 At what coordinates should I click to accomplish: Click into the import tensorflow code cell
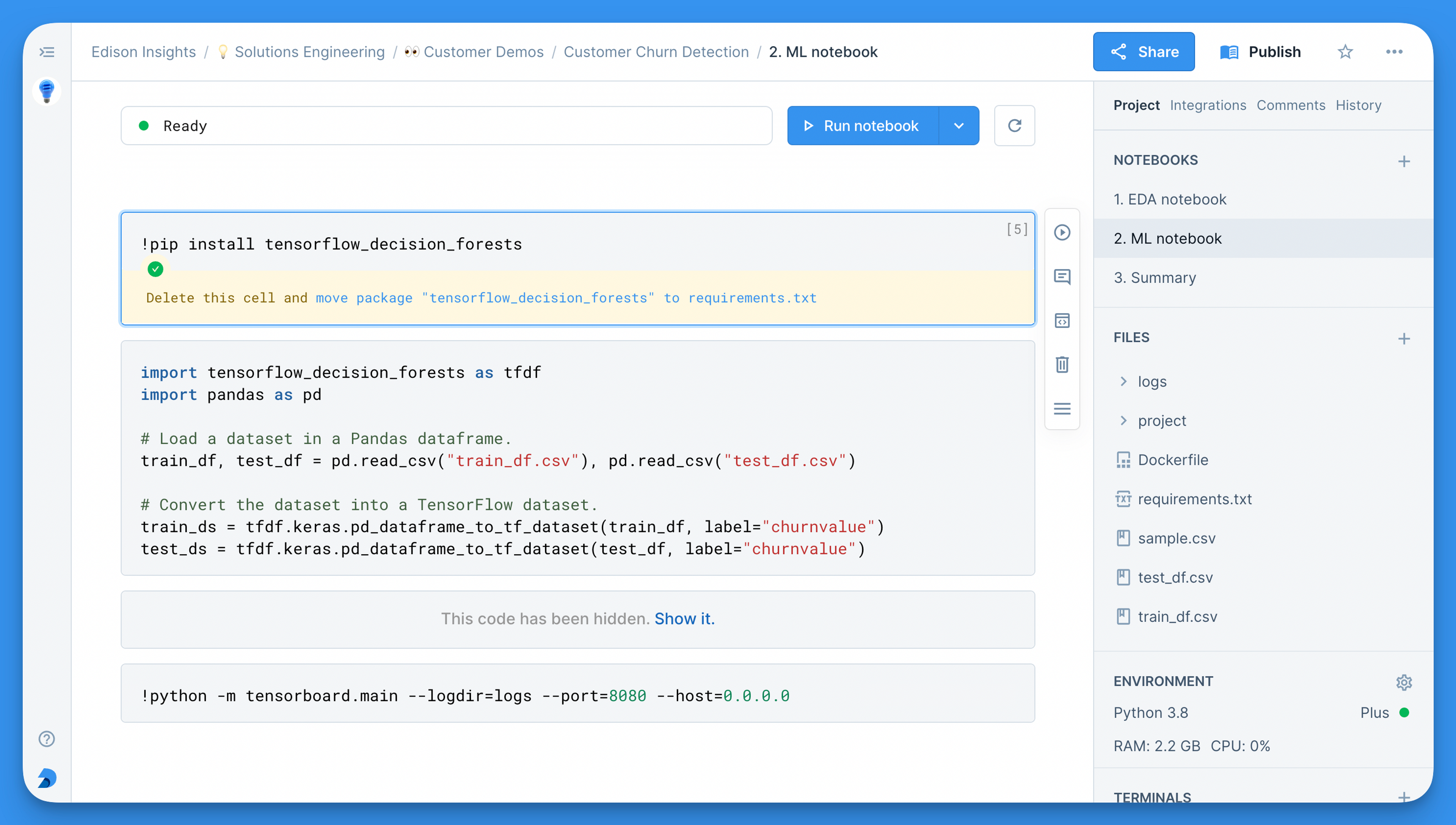(578, 458)
